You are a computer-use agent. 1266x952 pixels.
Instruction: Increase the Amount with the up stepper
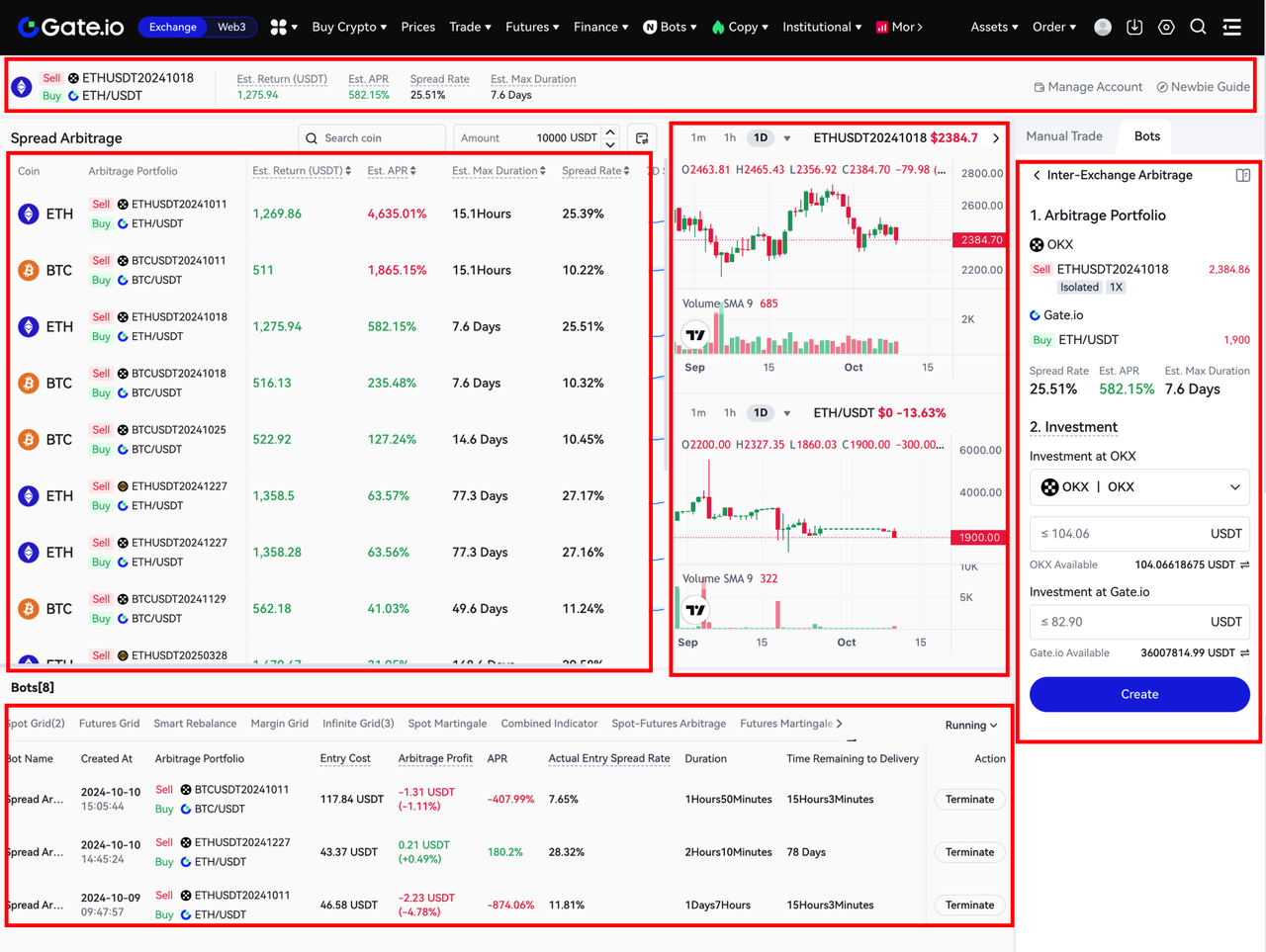[x=610, y=131]
